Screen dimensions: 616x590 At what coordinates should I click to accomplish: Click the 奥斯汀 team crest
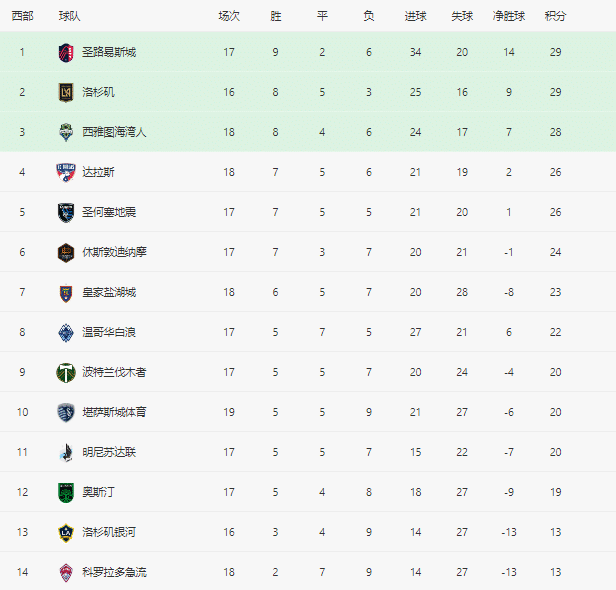point(66,492)
